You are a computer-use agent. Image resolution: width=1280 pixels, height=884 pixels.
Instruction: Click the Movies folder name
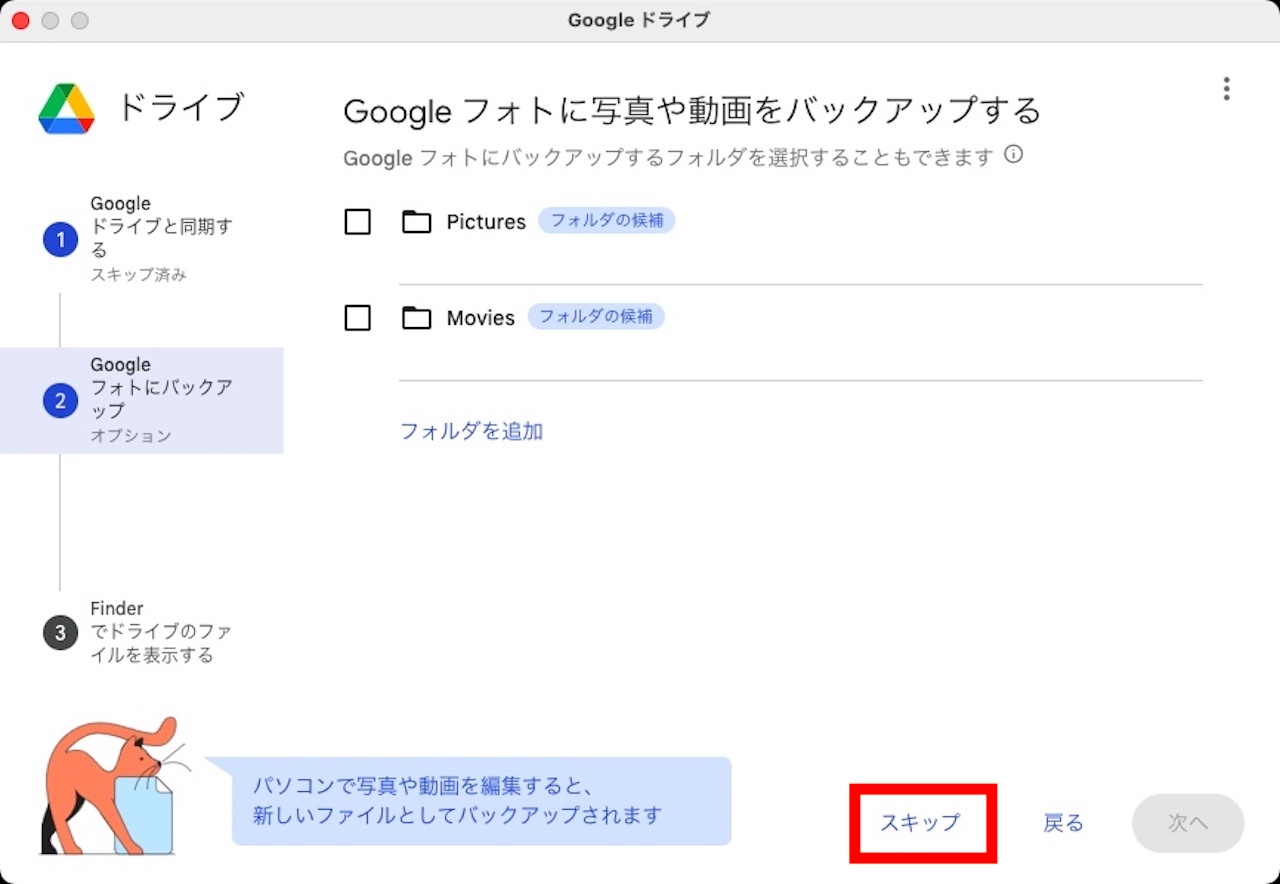[x=481, y=318]
